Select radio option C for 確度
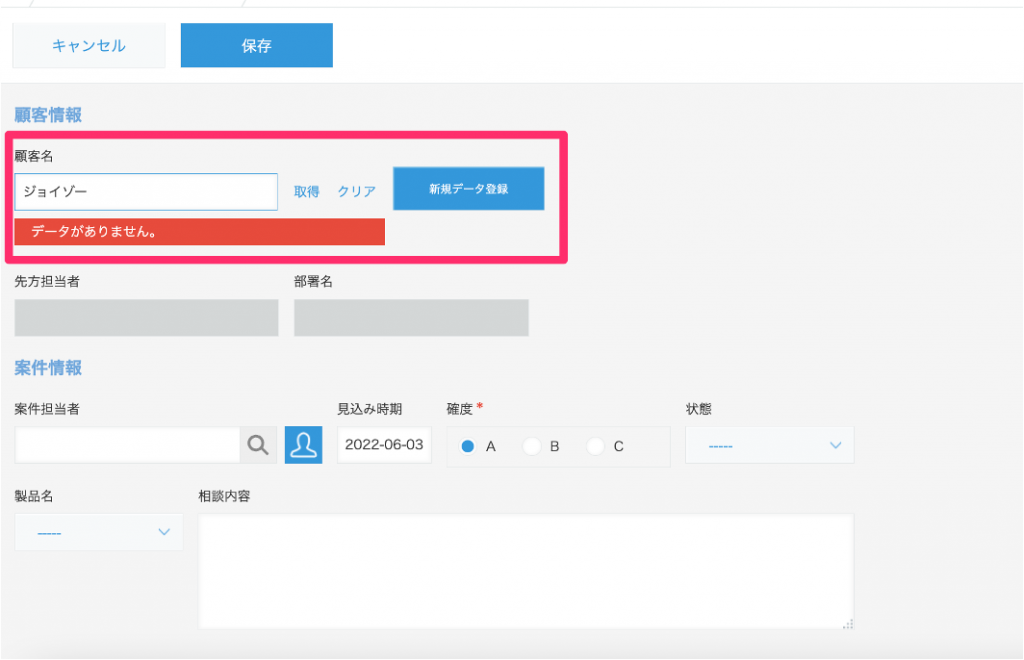1024x660 pixels. pos(595,447)
